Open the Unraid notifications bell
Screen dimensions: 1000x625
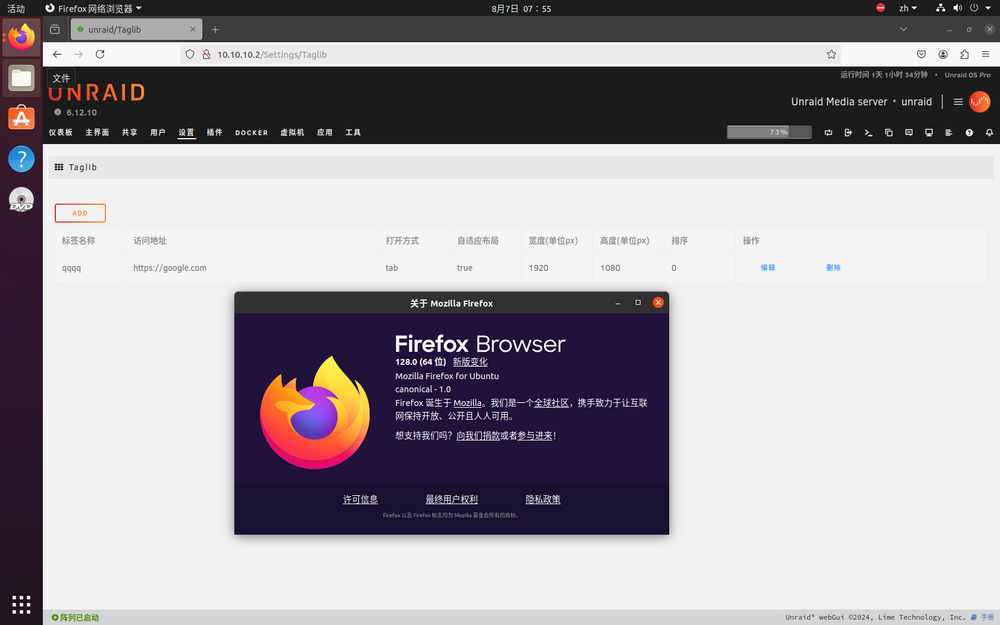click(989, 133)
